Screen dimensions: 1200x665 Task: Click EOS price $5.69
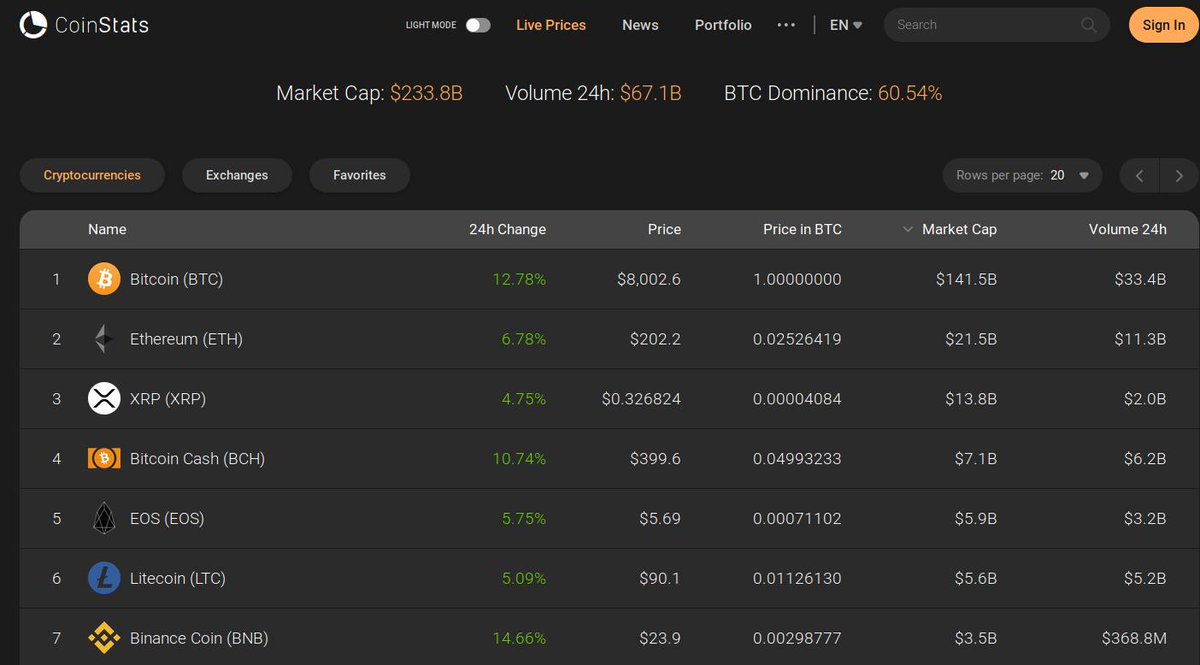[x=660, y=518]
